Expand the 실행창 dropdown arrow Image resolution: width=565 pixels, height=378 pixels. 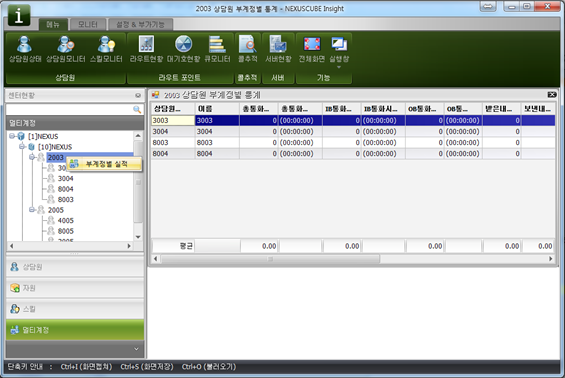coord(339,67)
